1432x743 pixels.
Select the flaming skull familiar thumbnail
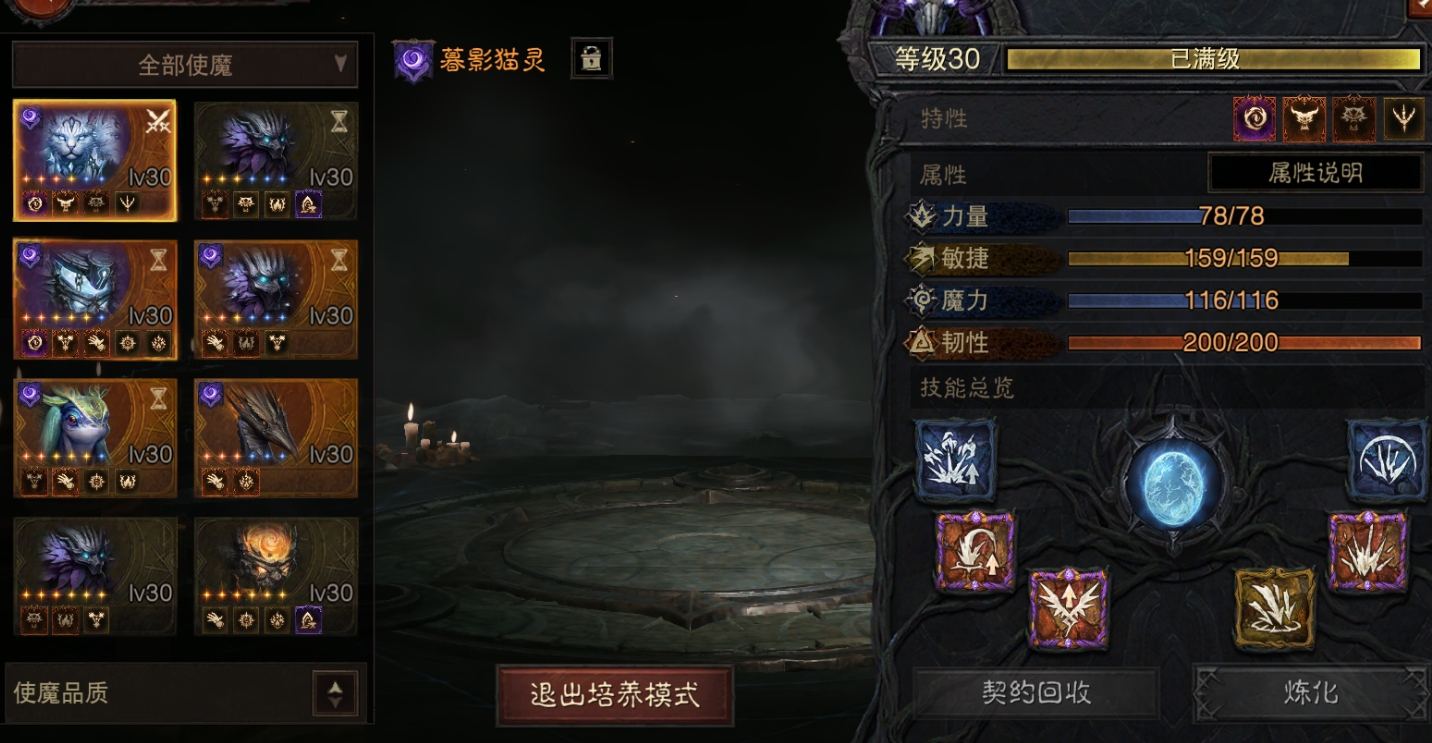276,577
